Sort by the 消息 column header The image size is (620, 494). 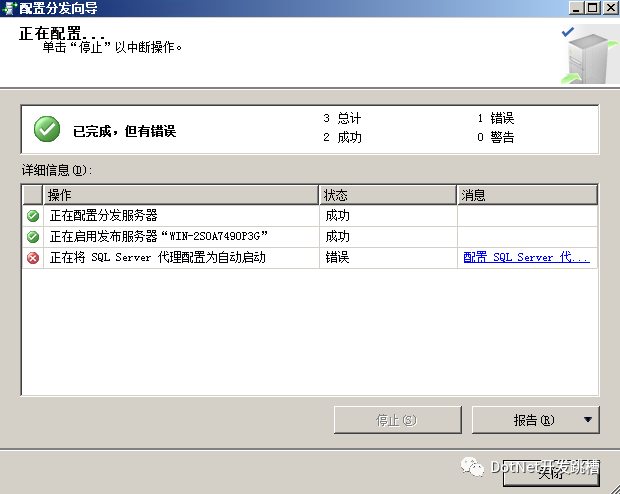(x=527, y=195)
